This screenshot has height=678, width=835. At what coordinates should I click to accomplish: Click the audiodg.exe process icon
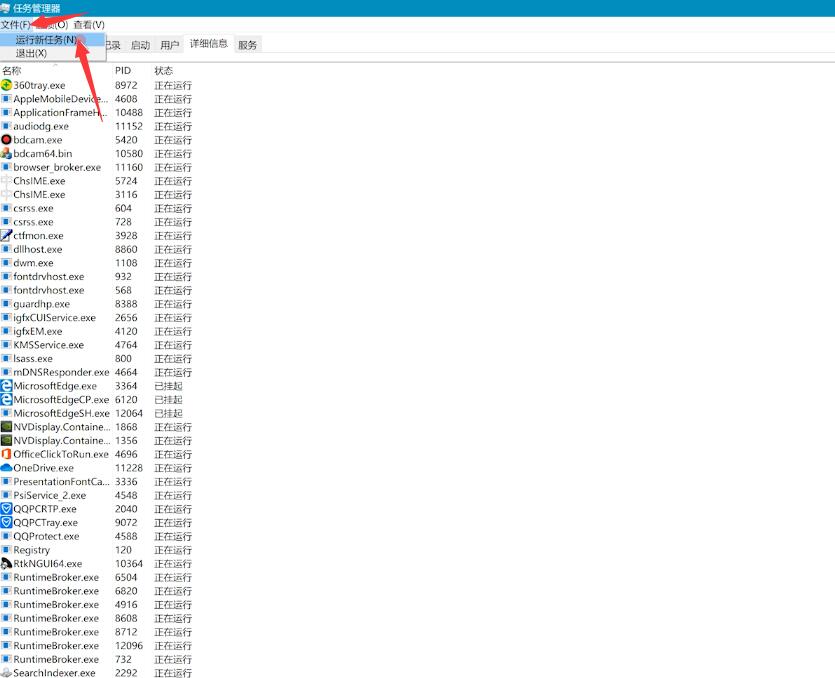pyautogui.click(x=6, y=126)
